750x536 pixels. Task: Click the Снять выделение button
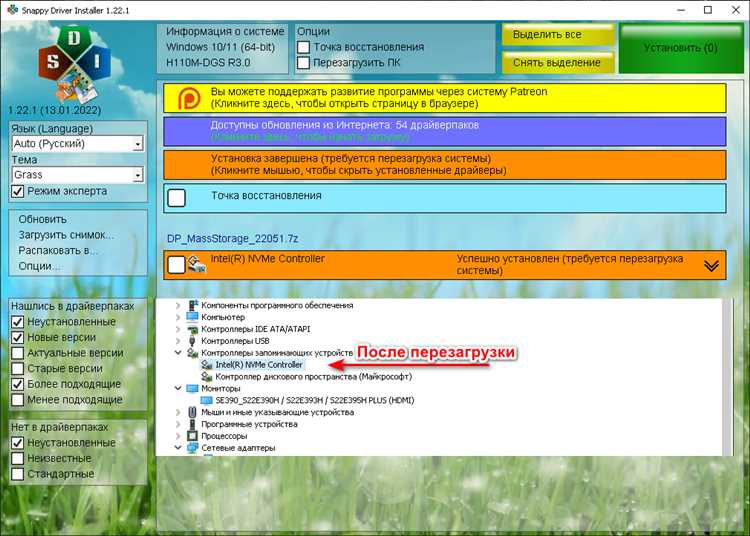[558, 63]
